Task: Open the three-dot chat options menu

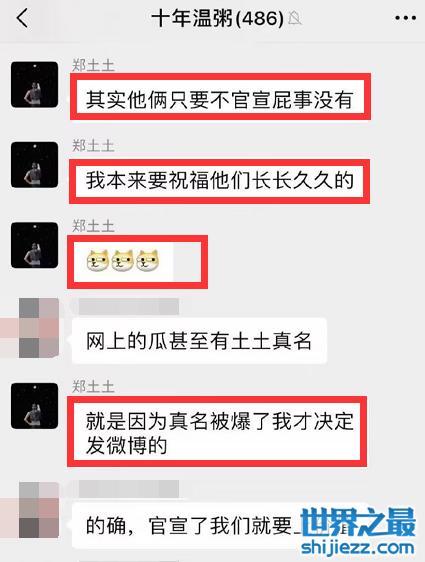Action: (405, 18)
